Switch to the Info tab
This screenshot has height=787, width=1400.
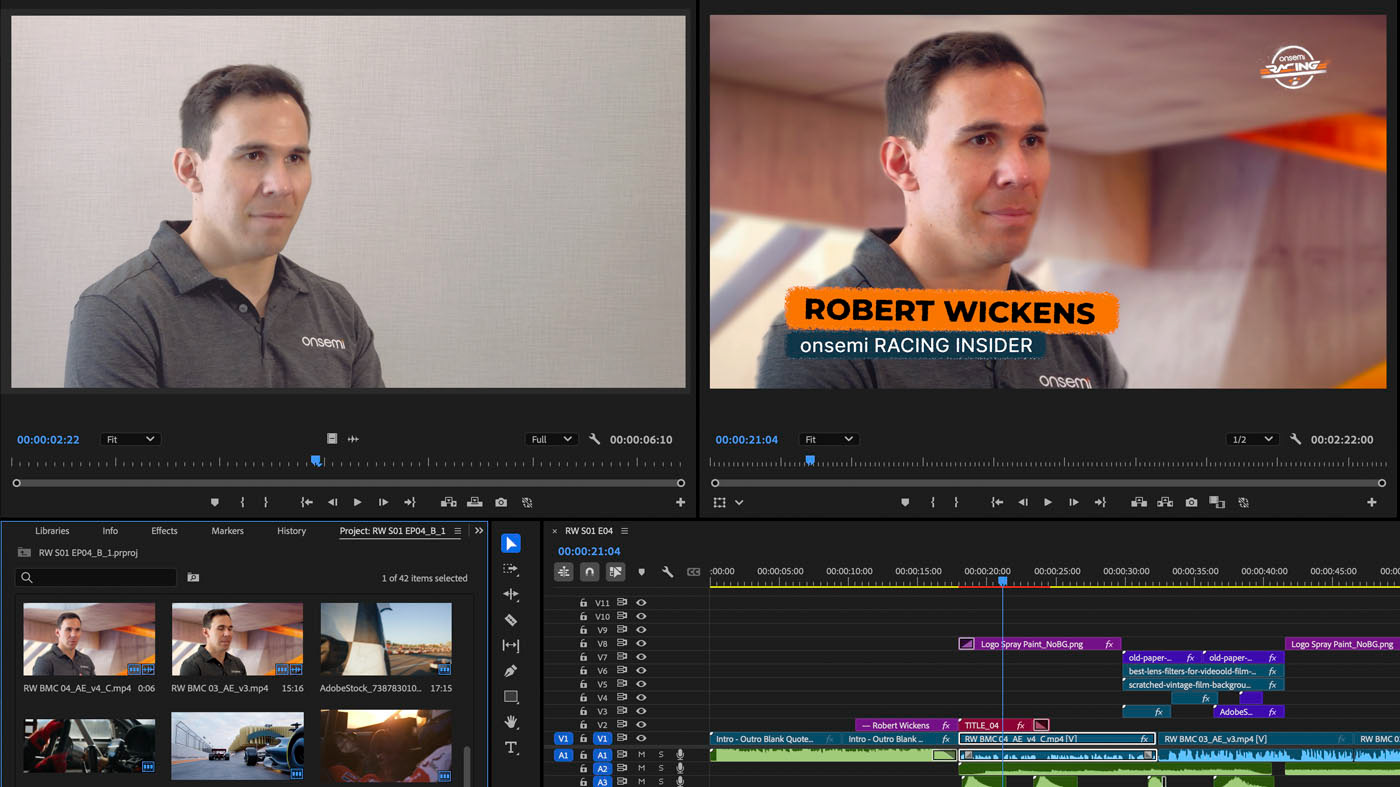(x=110, y=531)
